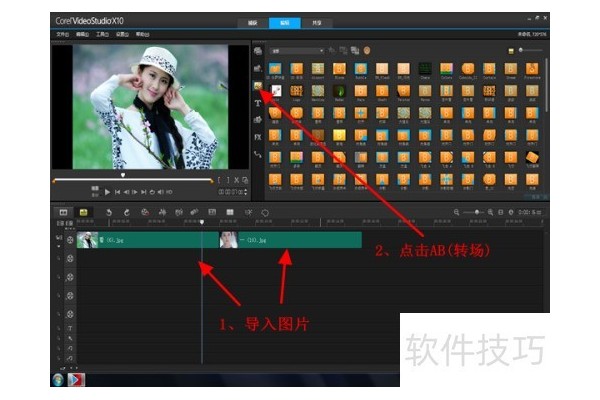Open the Tools menu
This screenshot has height=400, width=600.
pyautogui.click(x=102, y=34)
